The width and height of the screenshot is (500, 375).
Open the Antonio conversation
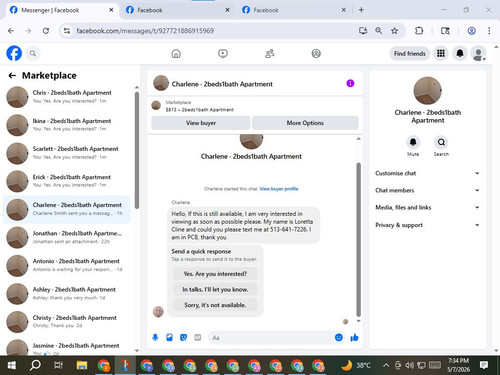(67, 265)
